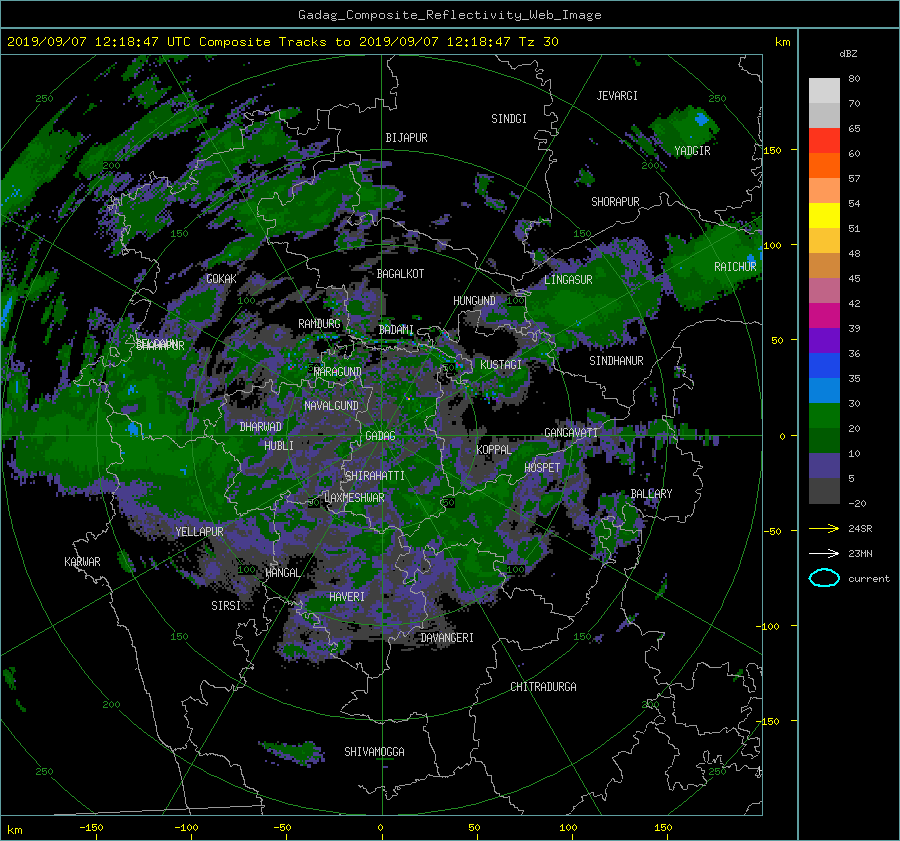Click the GANGAVATI city label
Screen dimensions: 900x841
(571, 433)
